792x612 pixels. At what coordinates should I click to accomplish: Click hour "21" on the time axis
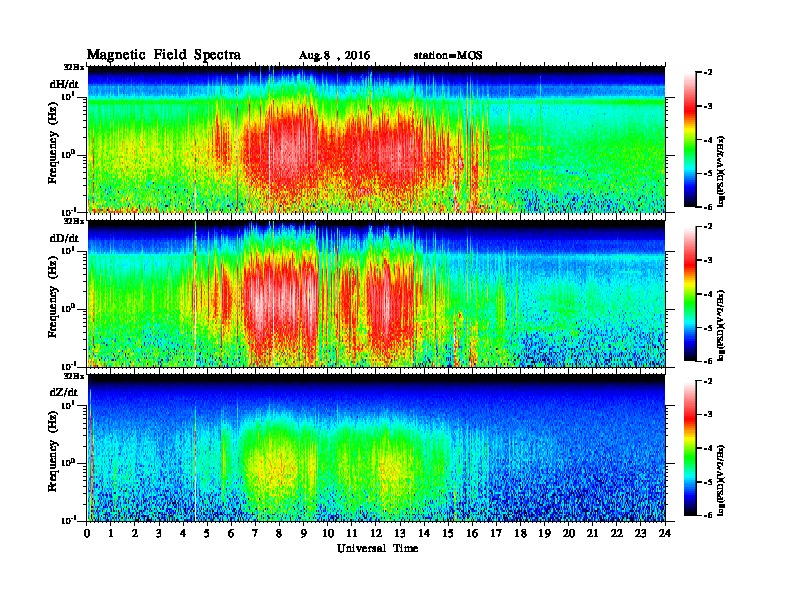pos(592,534)
